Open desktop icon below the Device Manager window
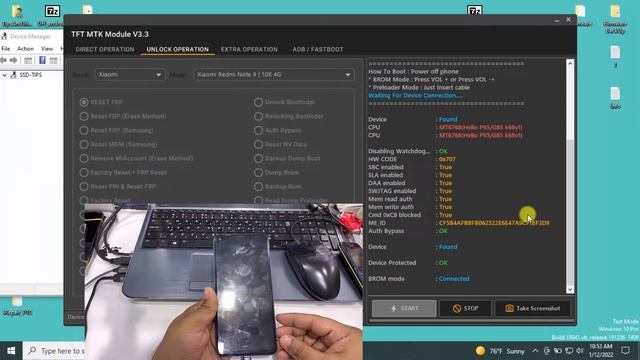Viewport: 640px width, 360px height. tap(17, 306)
